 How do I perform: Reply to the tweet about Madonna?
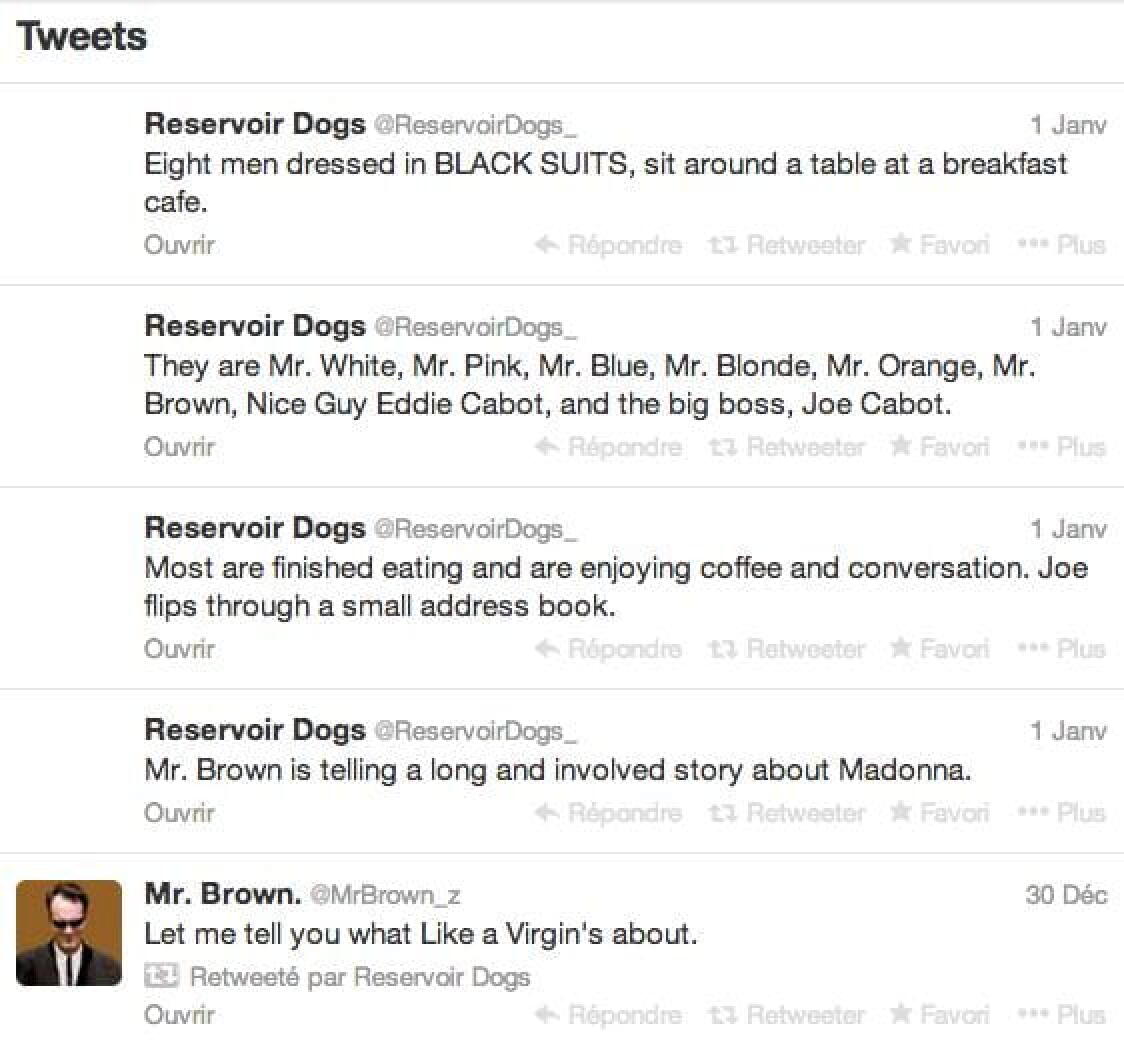(x=609, y=813)
